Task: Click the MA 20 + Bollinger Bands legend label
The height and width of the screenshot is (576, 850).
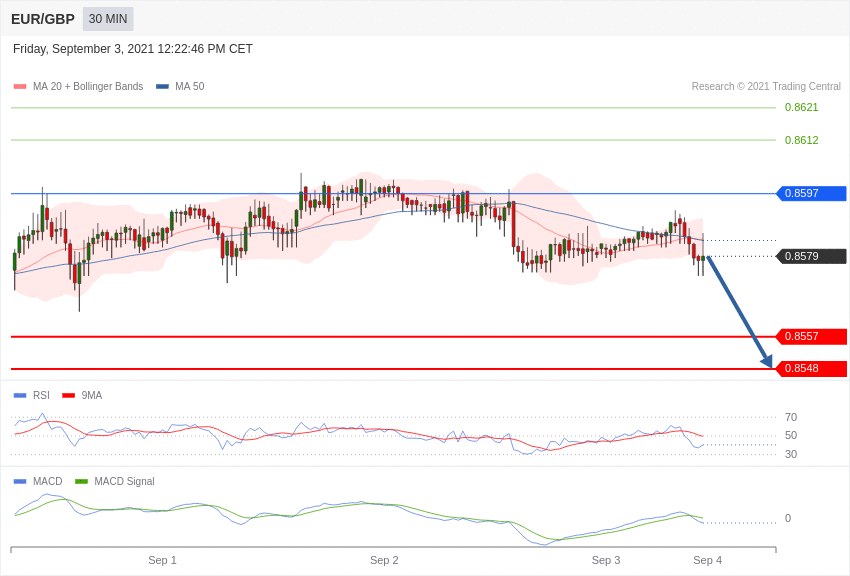Action: [88, 87]
